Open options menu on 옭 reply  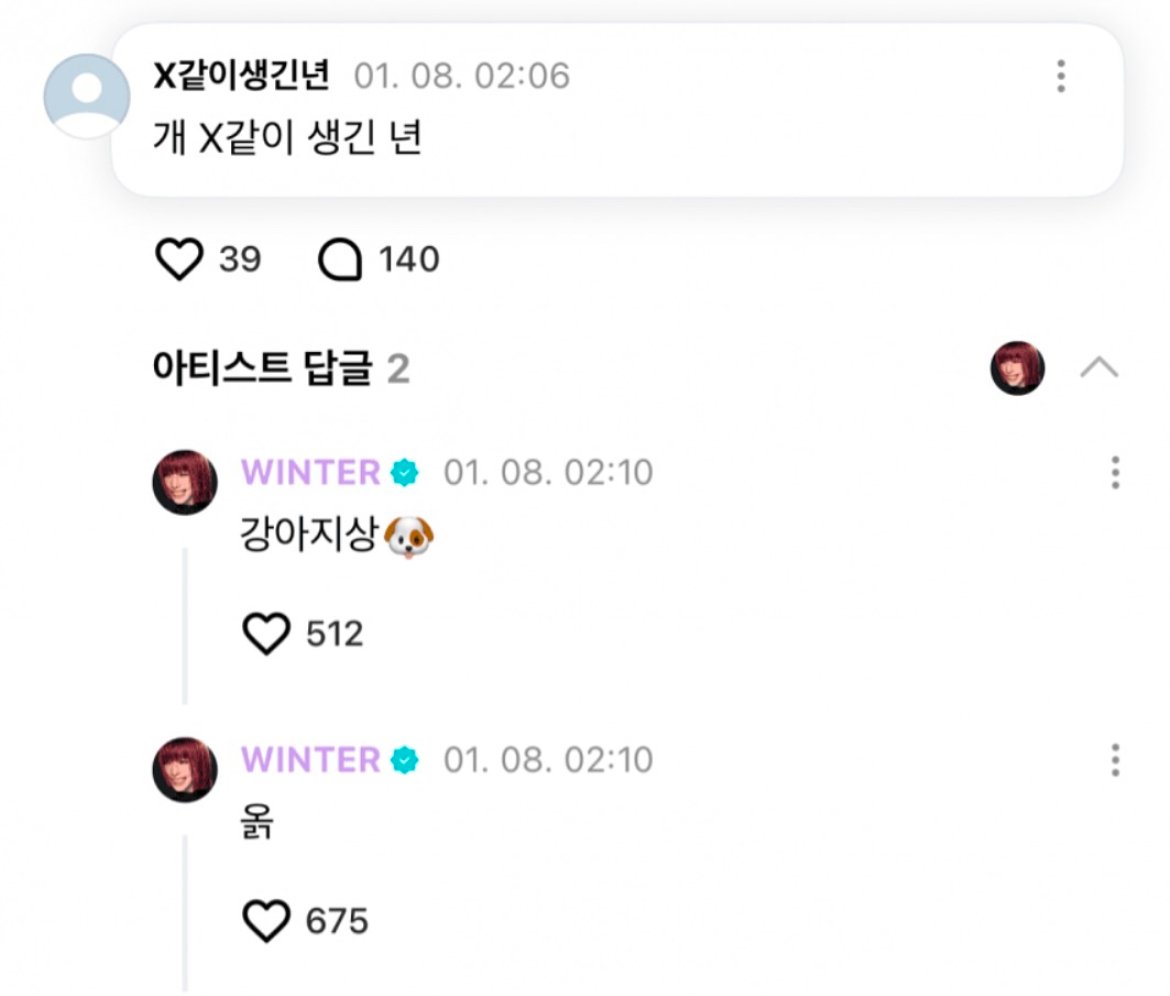pyautogui.click(x=1115, y=759)
